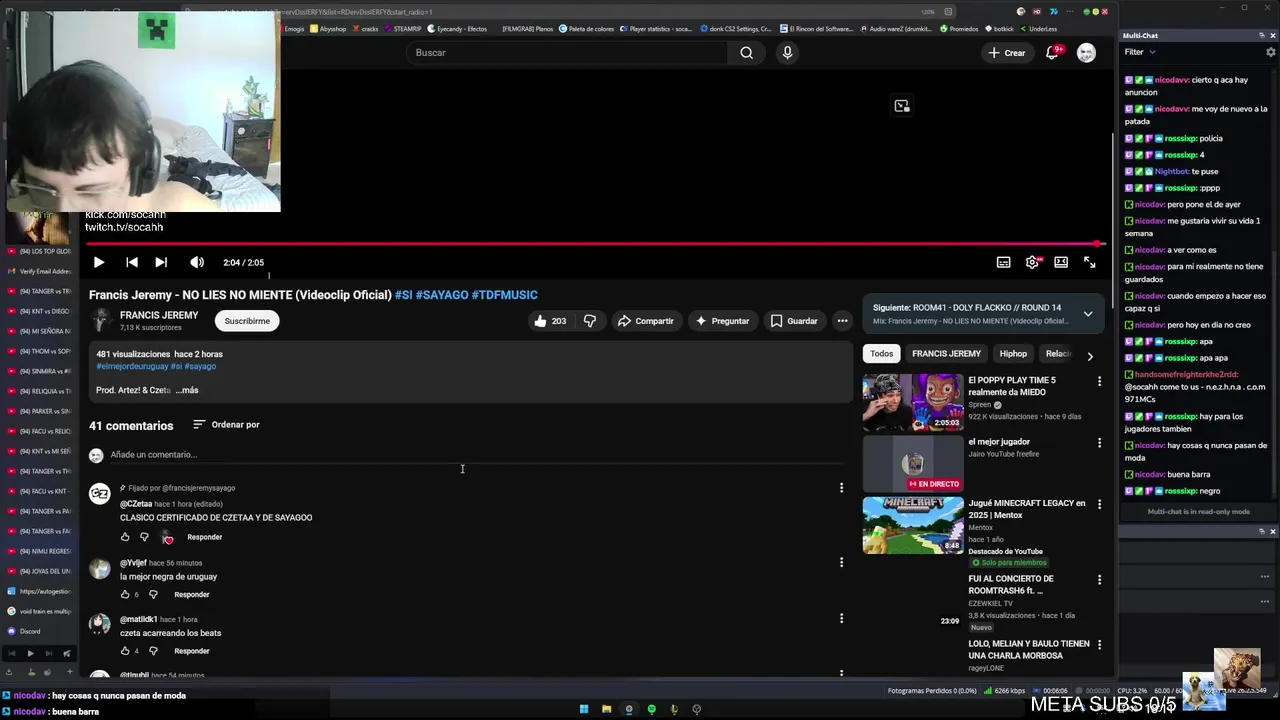Save video with Guardar button
The height and width of the screenshot is (720, 1280).
[794, 321]
